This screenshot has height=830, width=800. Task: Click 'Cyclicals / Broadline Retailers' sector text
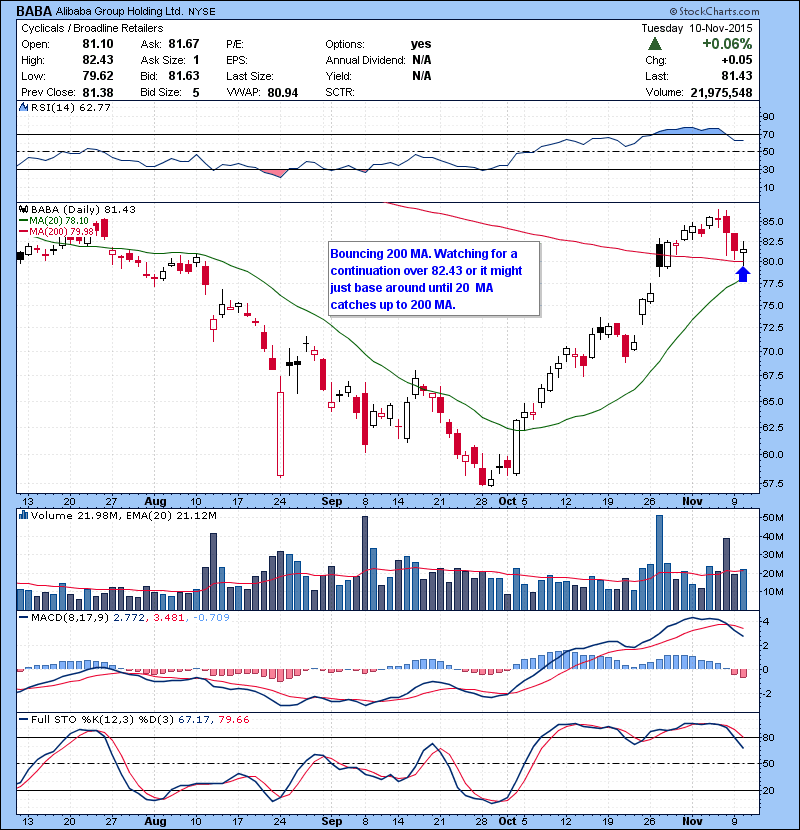[92, 28]
